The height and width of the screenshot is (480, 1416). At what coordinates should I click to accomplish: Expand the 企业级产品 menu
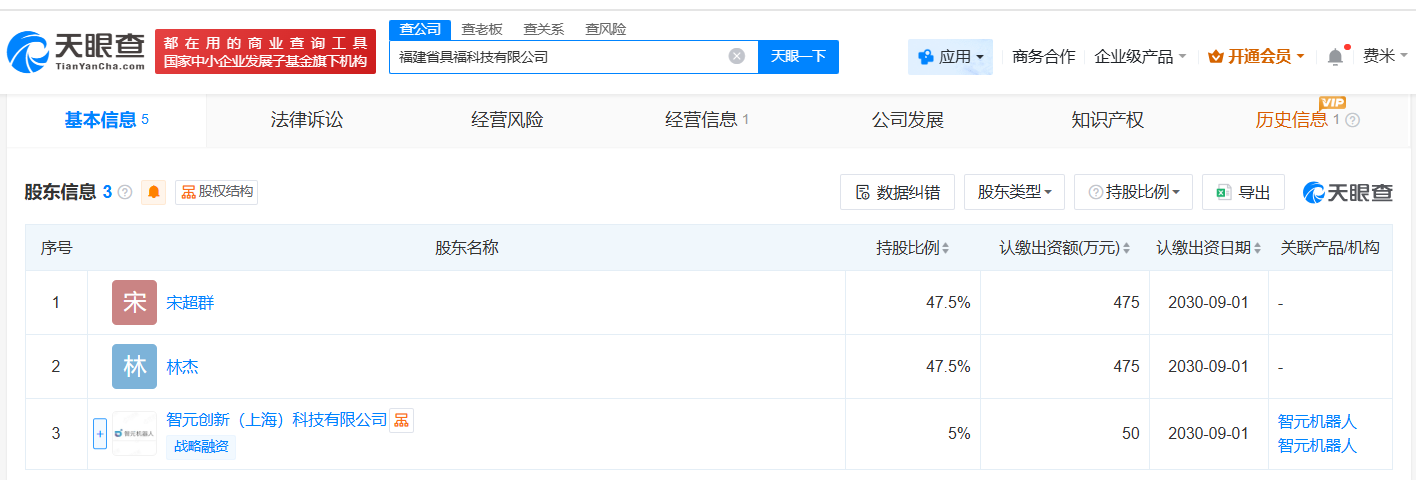[x=1140, y=57]
